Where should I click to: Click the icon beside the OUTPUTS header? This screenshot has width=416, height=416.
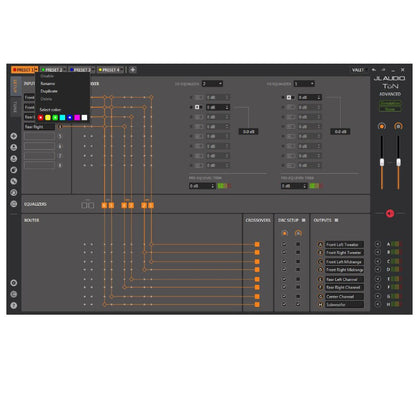pos(336,220)
